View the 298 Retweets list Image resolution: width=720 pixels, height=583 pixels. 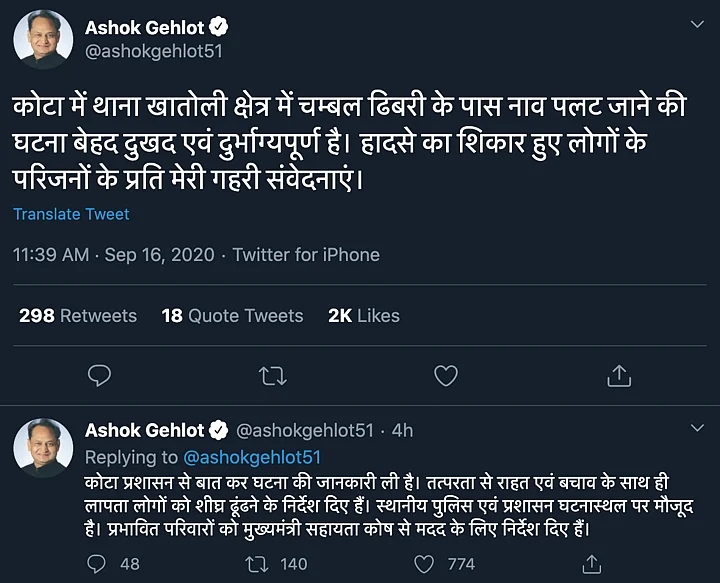[78, 316]
